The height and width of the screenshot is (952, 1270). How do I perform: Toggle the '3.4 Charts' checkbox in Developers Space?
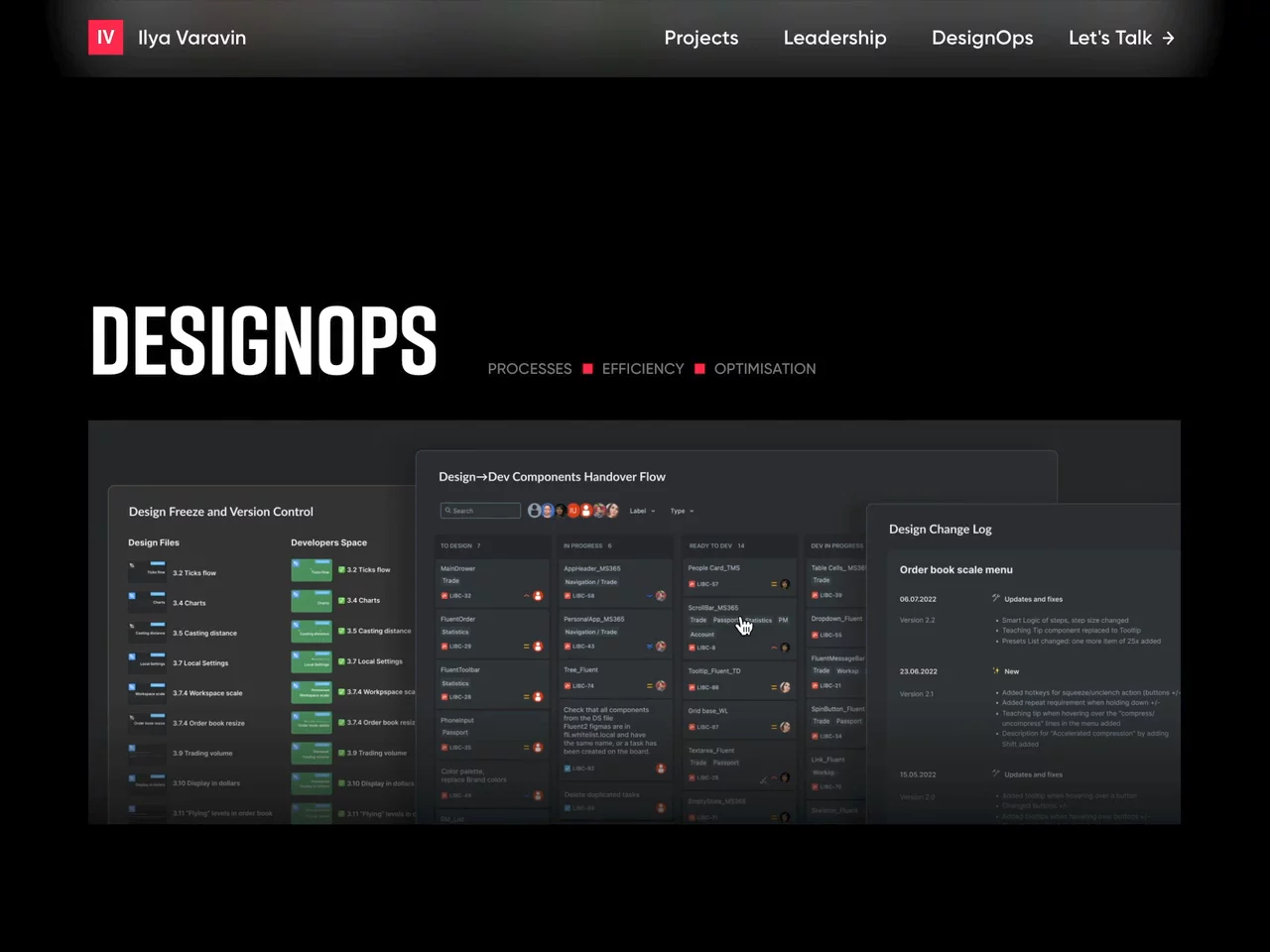(341, 600)
